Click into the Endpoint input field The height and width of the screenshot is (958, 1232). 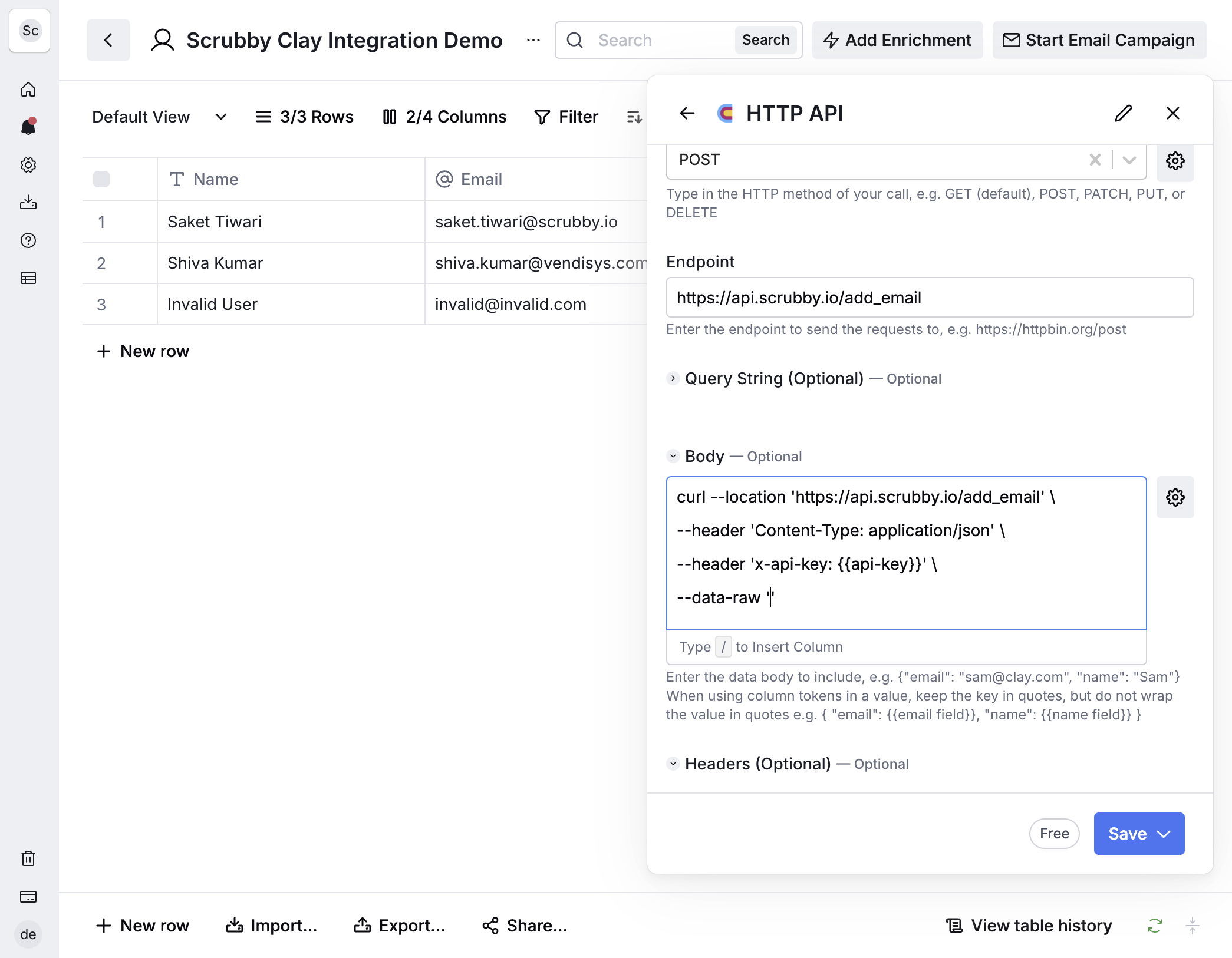[x=930, y=298]
